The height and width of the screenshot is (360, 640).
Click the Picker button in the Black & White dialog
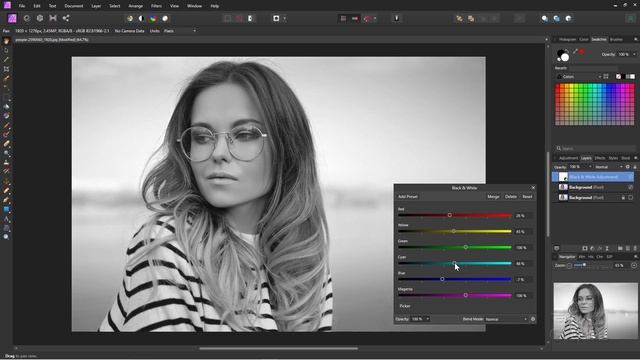tap(405, 306)
